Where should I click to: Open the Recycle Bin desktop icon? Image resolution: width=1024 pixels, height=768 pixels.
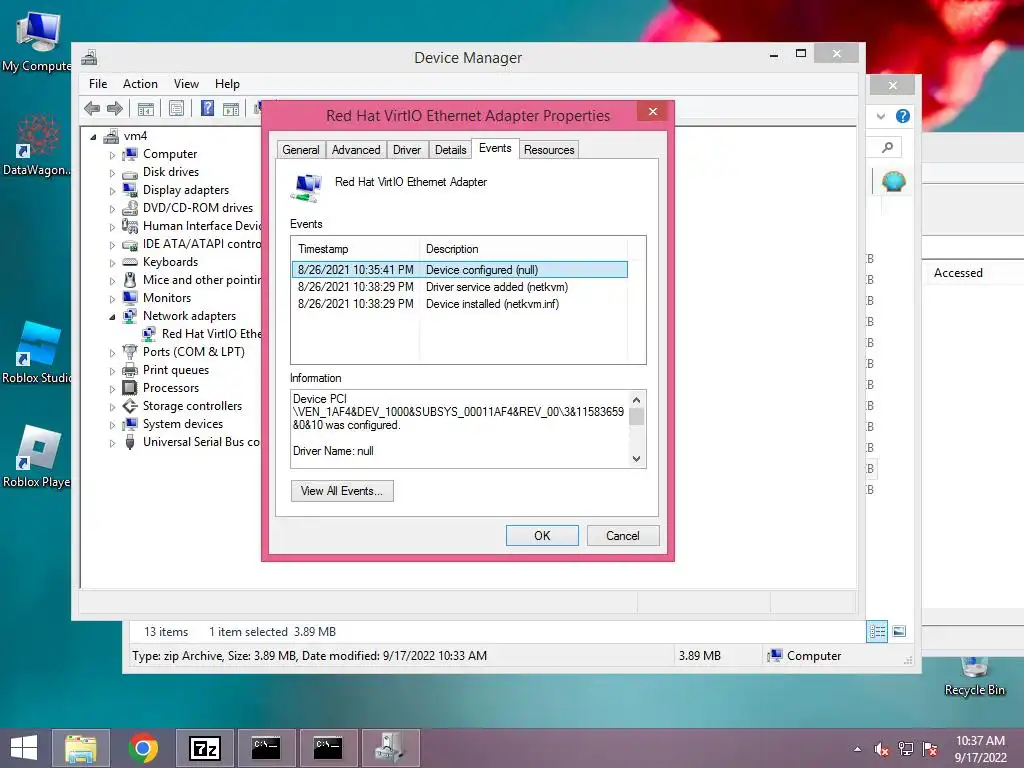coord(974,677)
